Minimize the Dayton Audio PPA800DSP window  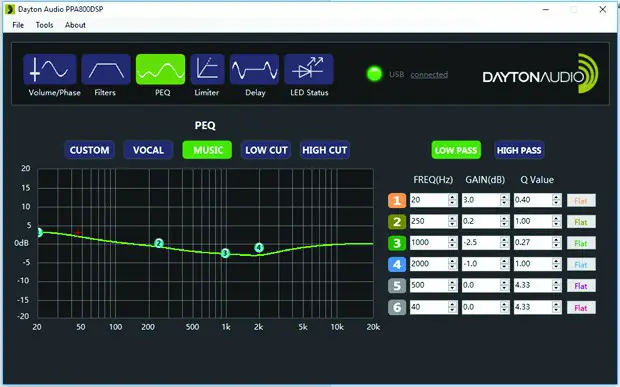click(x=546, y=9)
